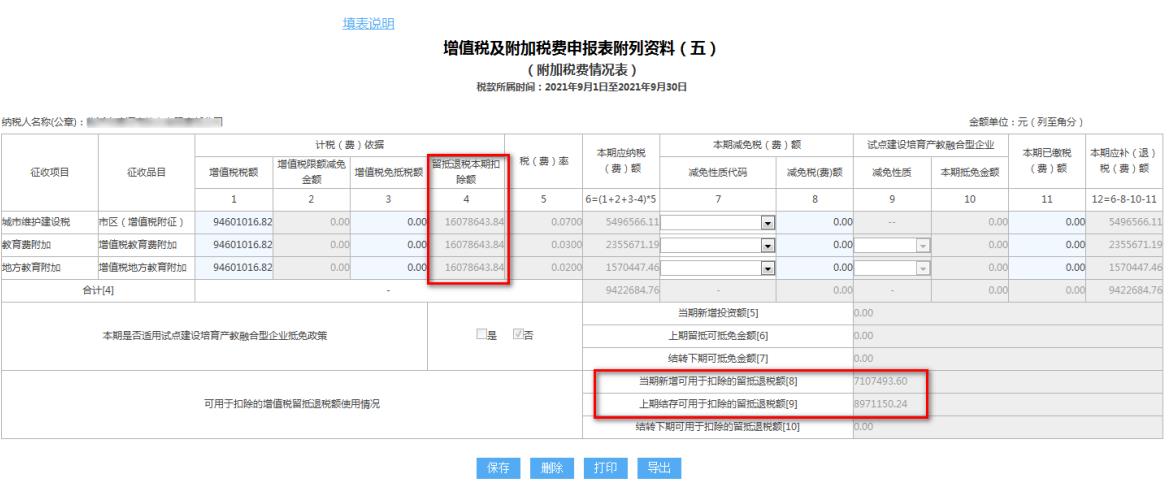Click the 删除 button
Screen dimensions: 1173x481
click(553, 467)
